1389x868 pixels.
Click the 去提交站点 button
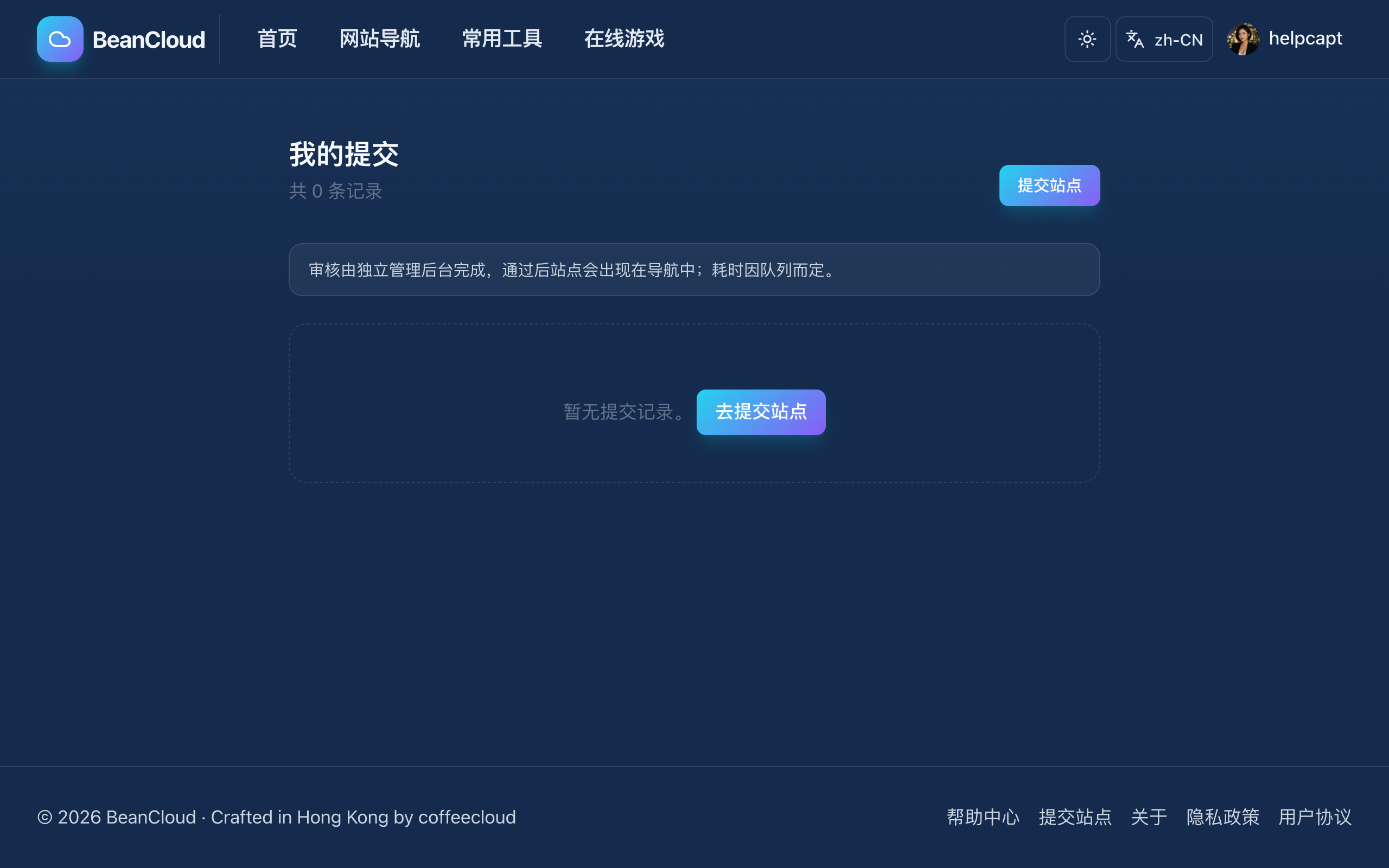click(x=761, y=412)
